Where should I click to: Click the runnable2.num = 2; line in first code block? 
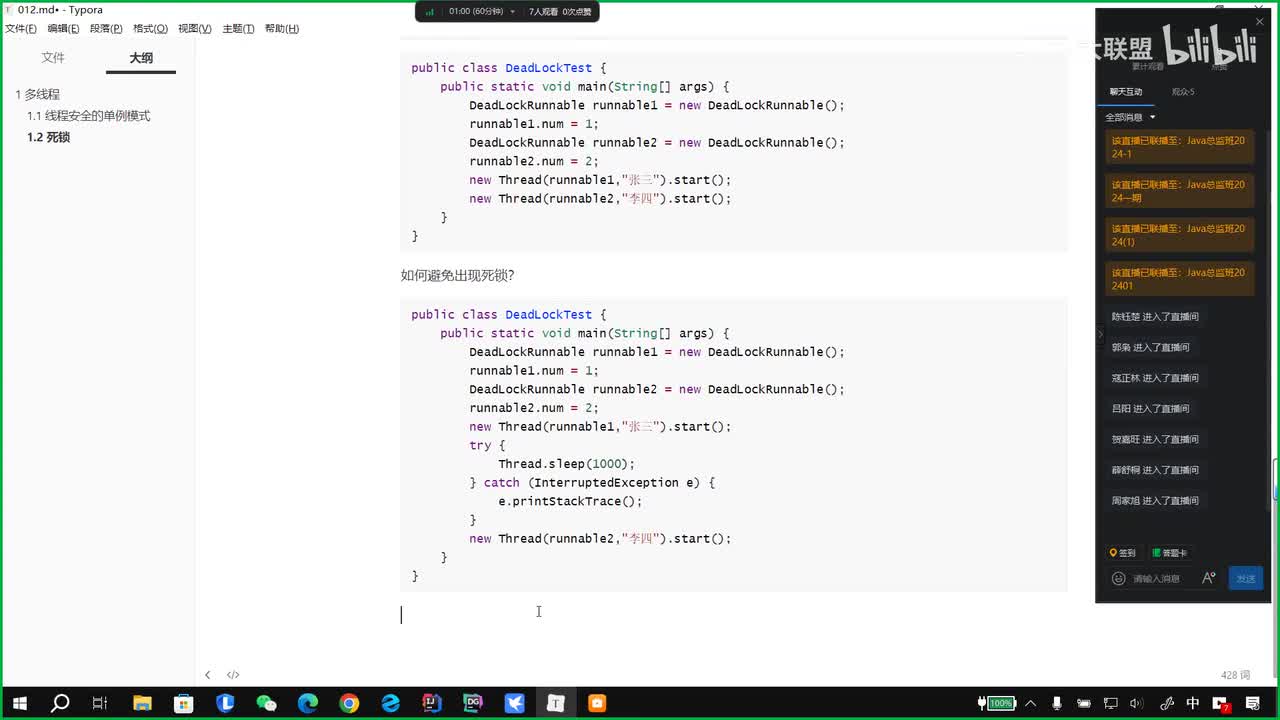point(534,161)
